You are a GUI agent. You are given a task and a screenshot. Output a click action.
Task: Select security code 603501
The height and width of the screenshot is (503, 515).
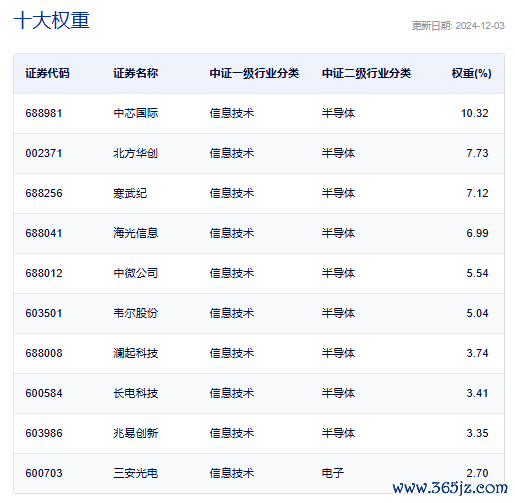44,313
